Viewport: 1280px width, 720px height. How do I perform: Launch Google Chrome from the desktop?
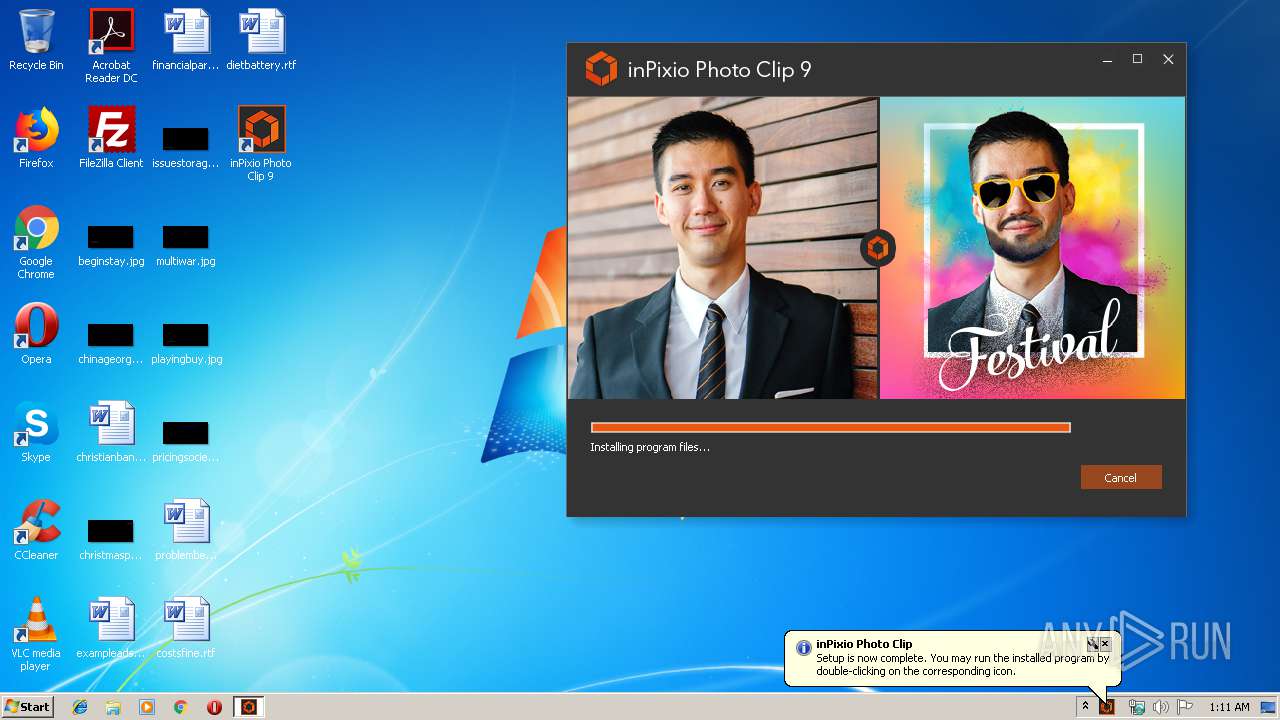click(36, 242)
